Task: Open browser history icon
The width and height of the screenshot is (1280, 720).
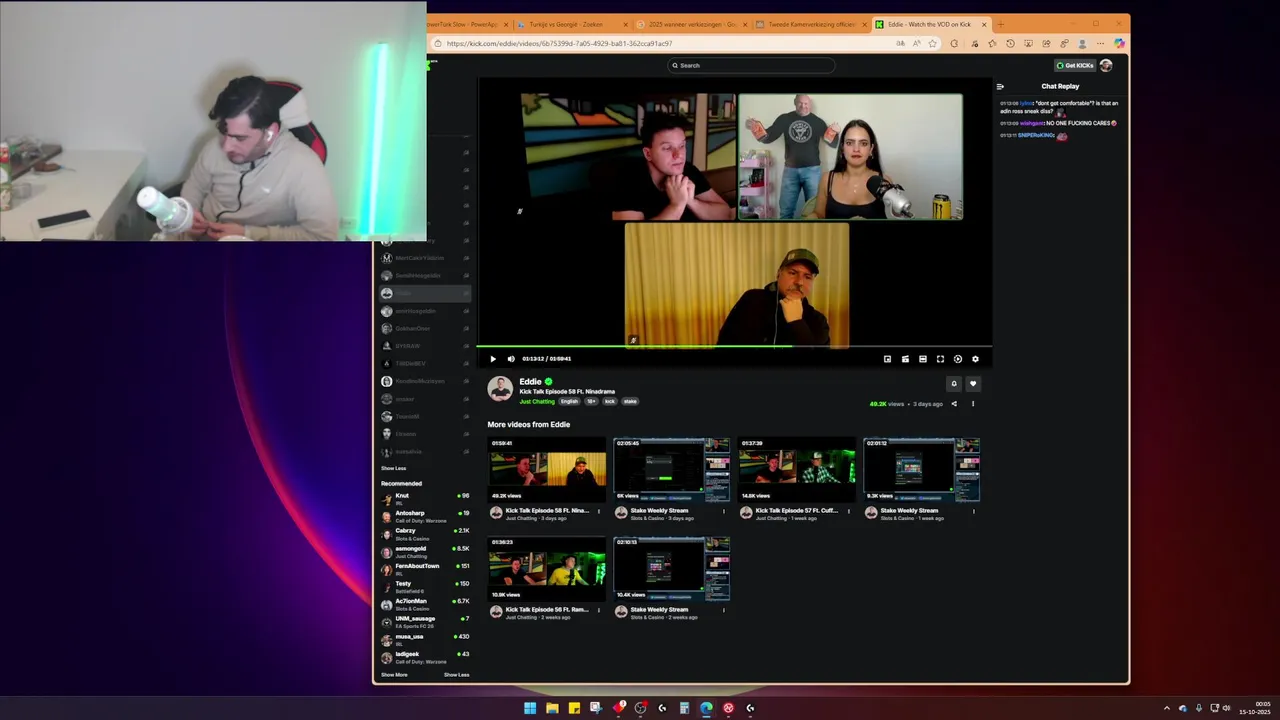Action: click(1009, 43)
